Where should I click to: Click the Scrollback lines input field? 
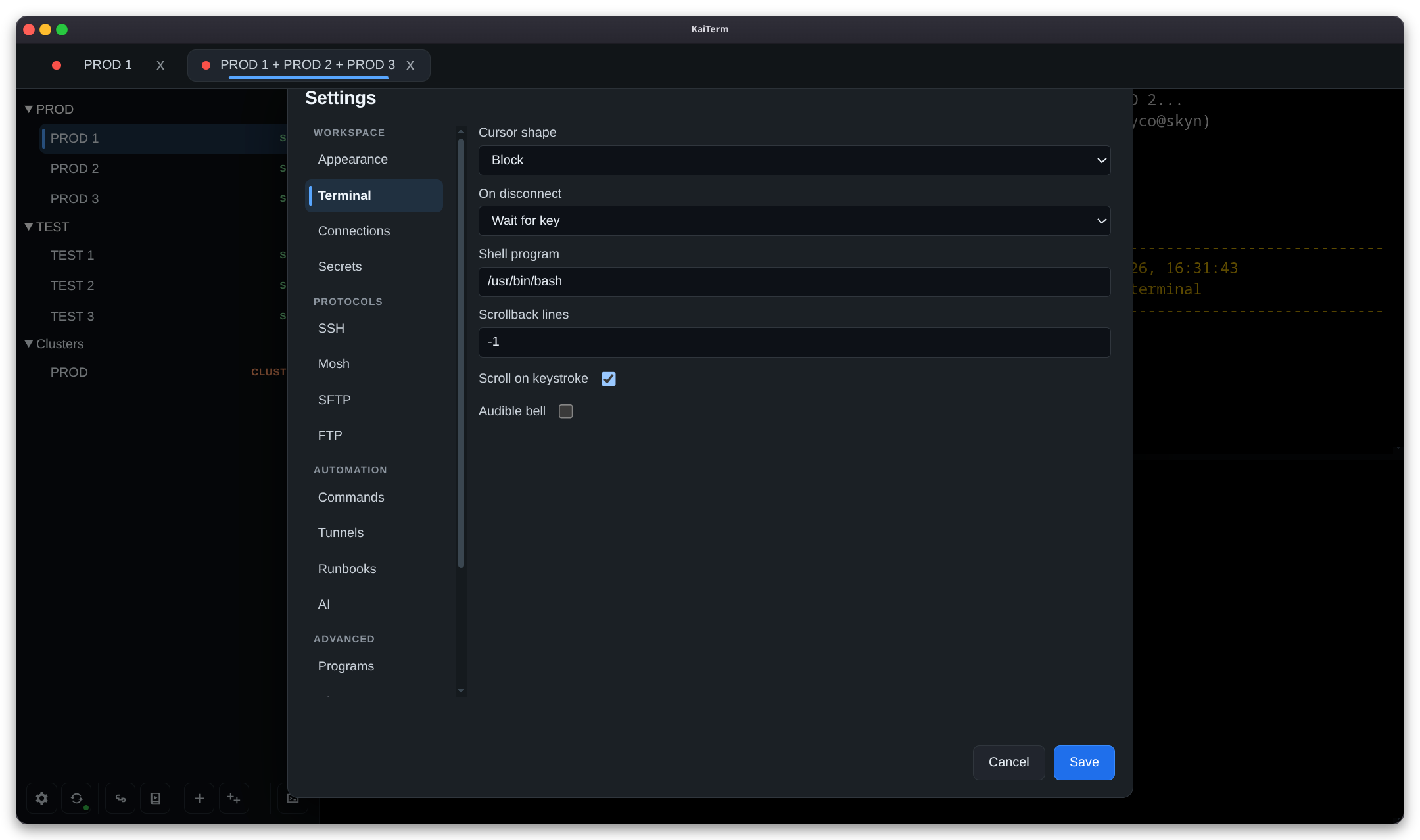click(x=794, y=342)
